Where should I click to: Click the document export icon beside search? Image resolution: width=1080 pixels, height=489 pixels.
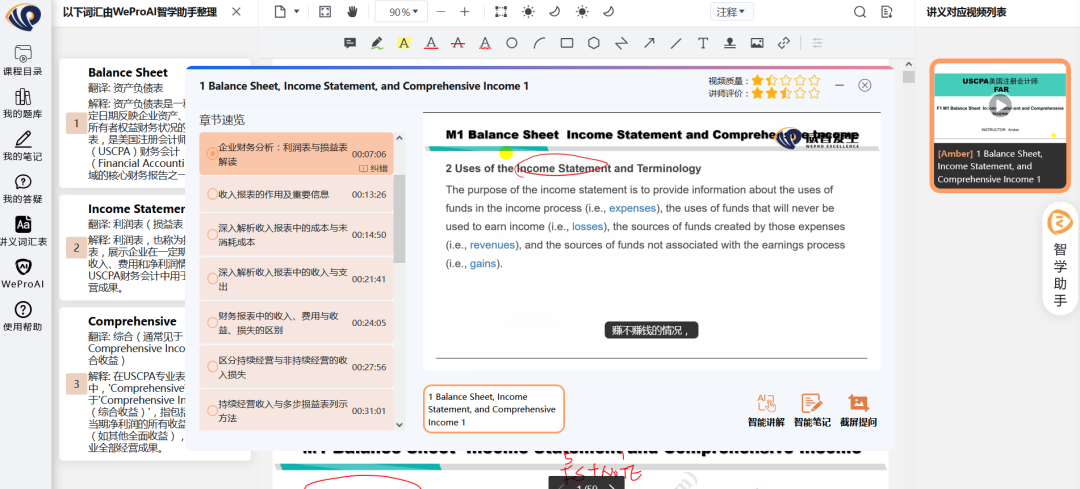tap(887, 12)
